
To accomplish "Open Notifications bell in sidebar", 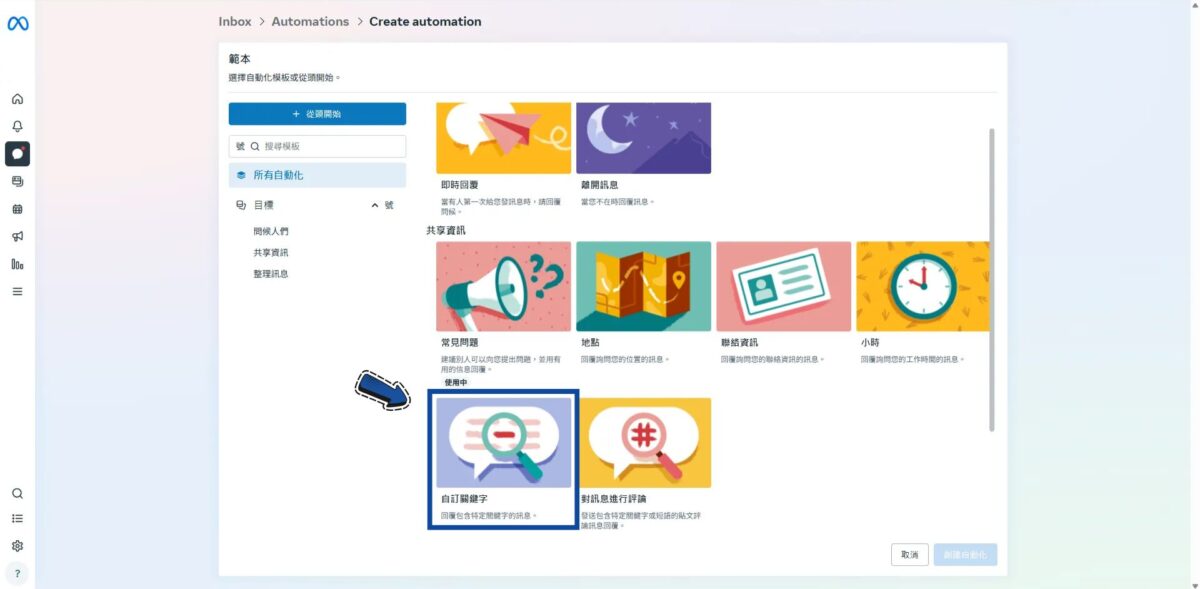I will [x=17, y=126].
